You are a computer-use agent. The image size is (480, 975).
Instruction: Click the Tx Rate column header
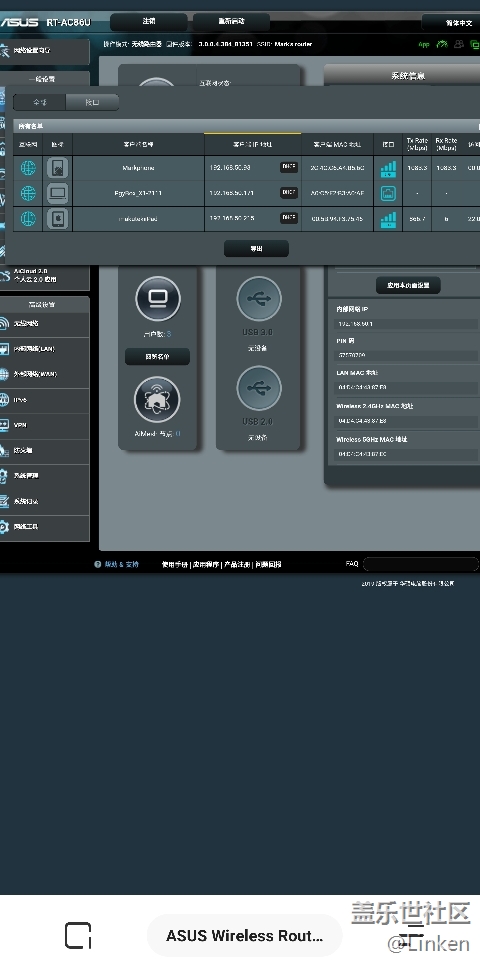417,144
